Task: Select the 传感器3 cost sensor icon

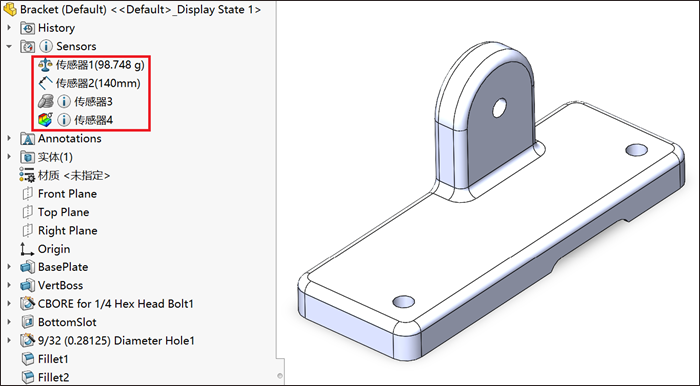Action: click(45, 102)
